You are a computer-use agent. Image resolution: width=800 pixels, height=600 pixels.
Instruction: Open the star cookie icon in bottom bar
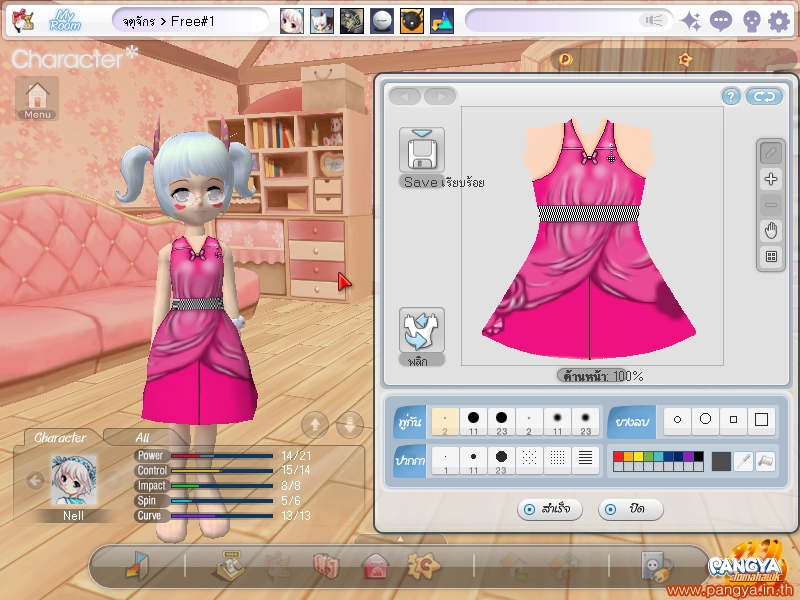tap(423, 565)
